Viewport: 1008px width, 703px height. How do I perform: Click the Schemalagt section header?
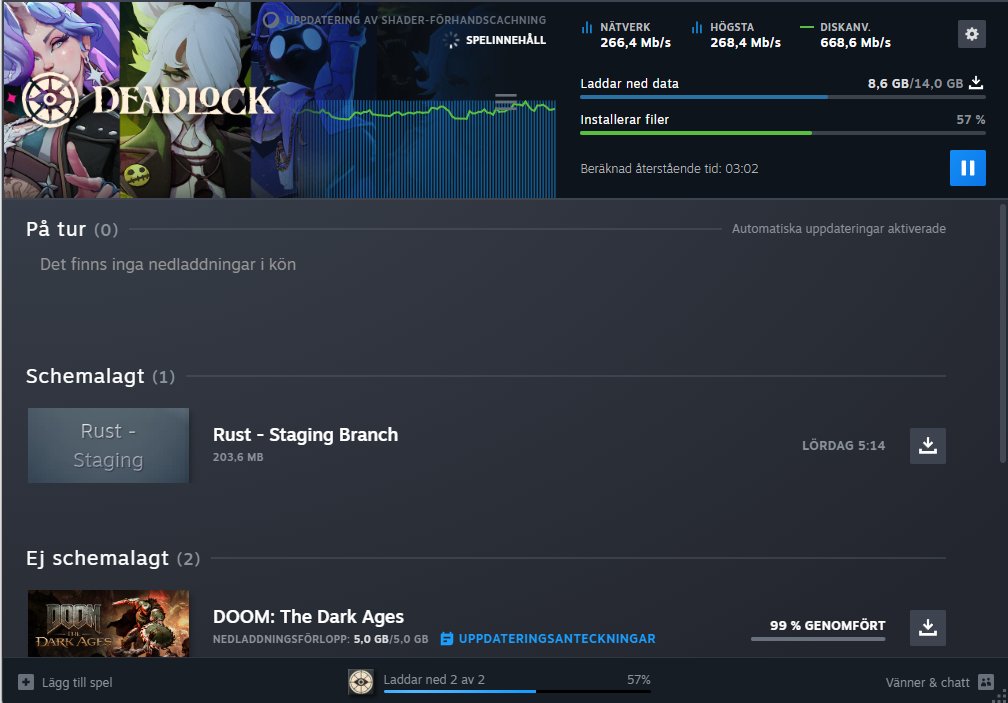(100, 376)
